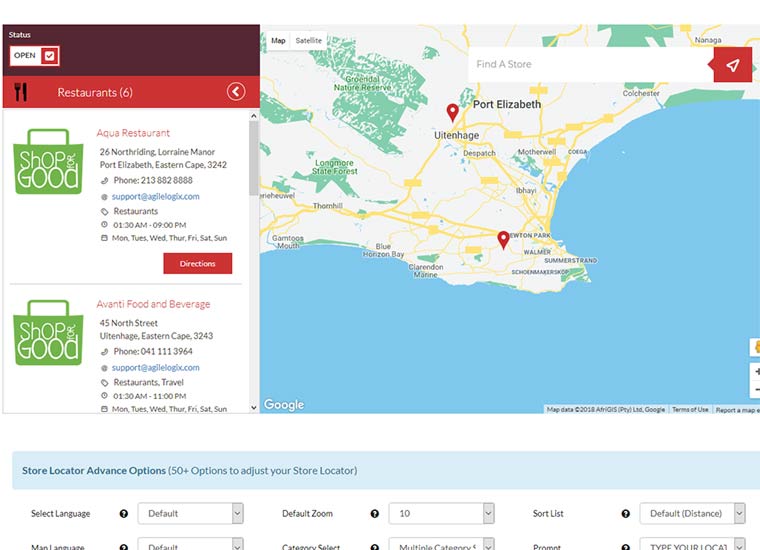Image resolution: width=760 pixels, height=550 pixels.
Task: Click the store list scrollbar up arrow
Action: 253,116
